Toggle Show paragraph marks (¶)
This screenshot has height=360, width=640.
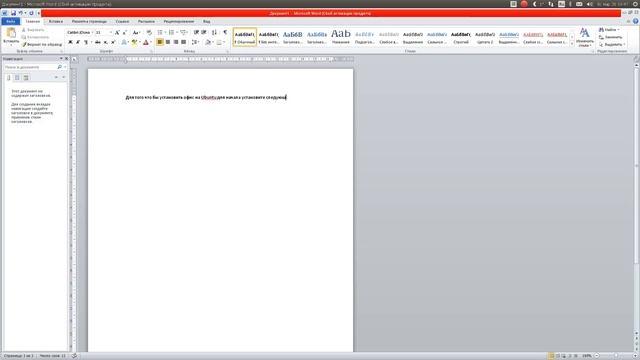225,32
